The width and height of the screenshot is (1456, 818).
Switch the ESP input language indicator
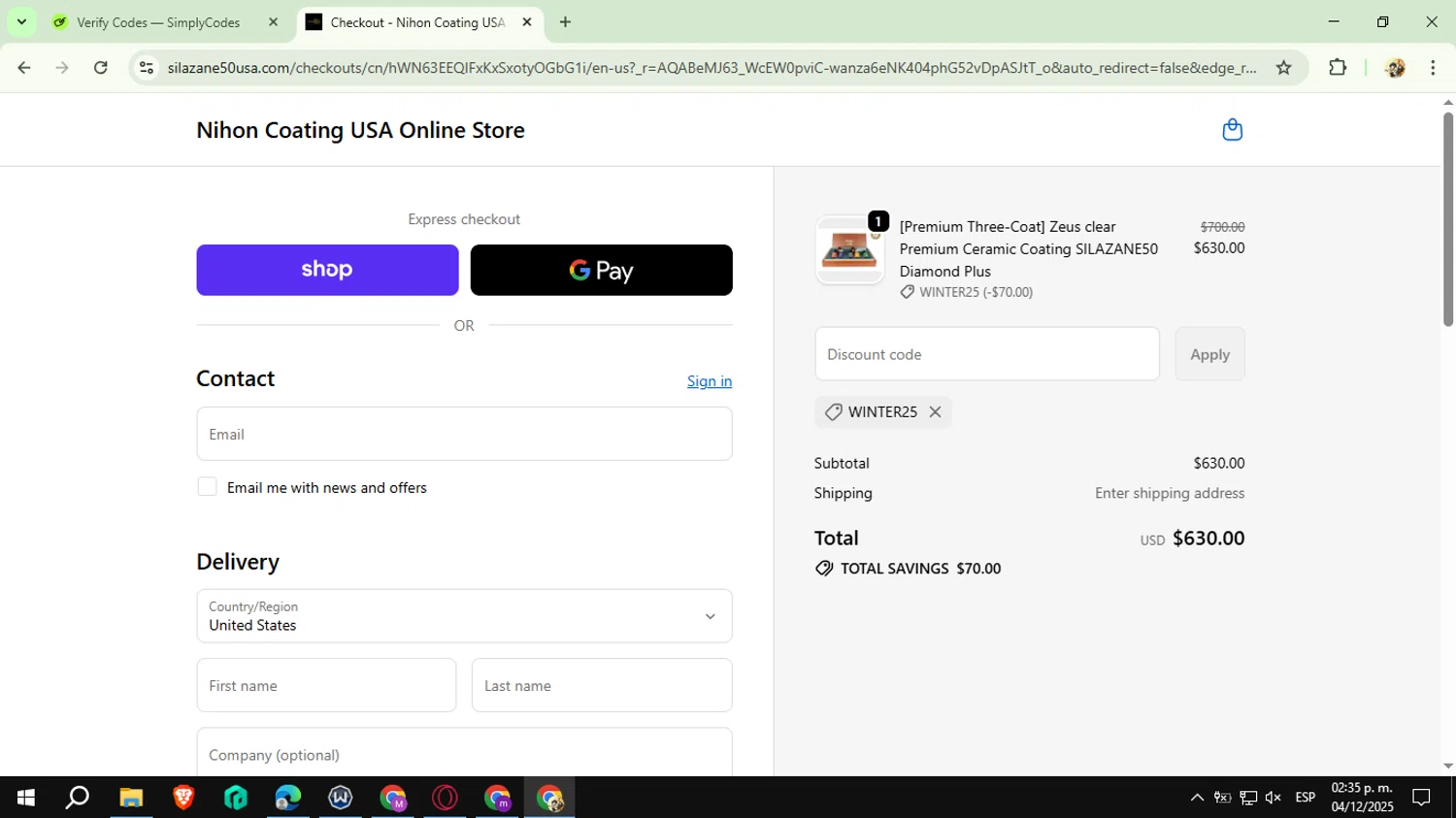pyautogui.click(x=1306, y=798)
